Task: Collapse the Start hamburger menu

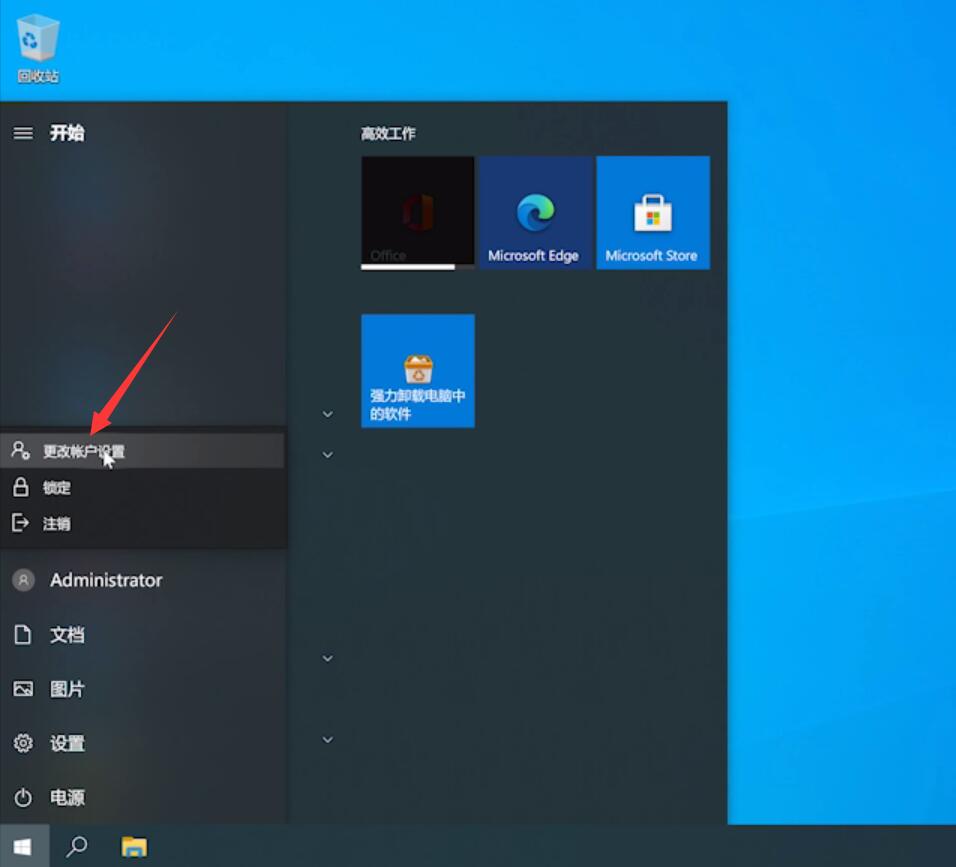Action: click(x=23, y=133)
